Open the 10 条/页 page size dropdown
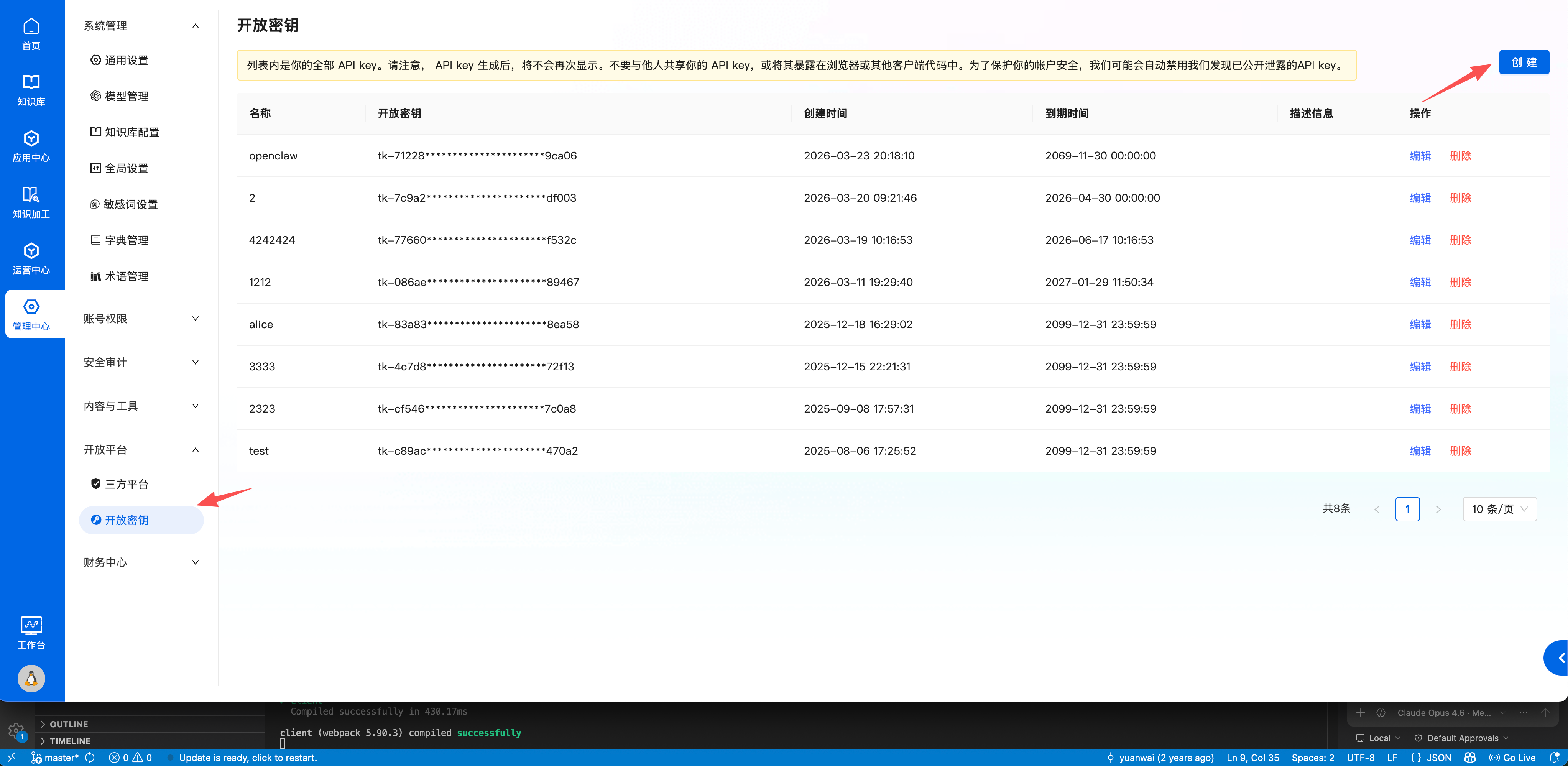Image resolution: width=1568 pixels, height=766 pixels. [1499, 509]
